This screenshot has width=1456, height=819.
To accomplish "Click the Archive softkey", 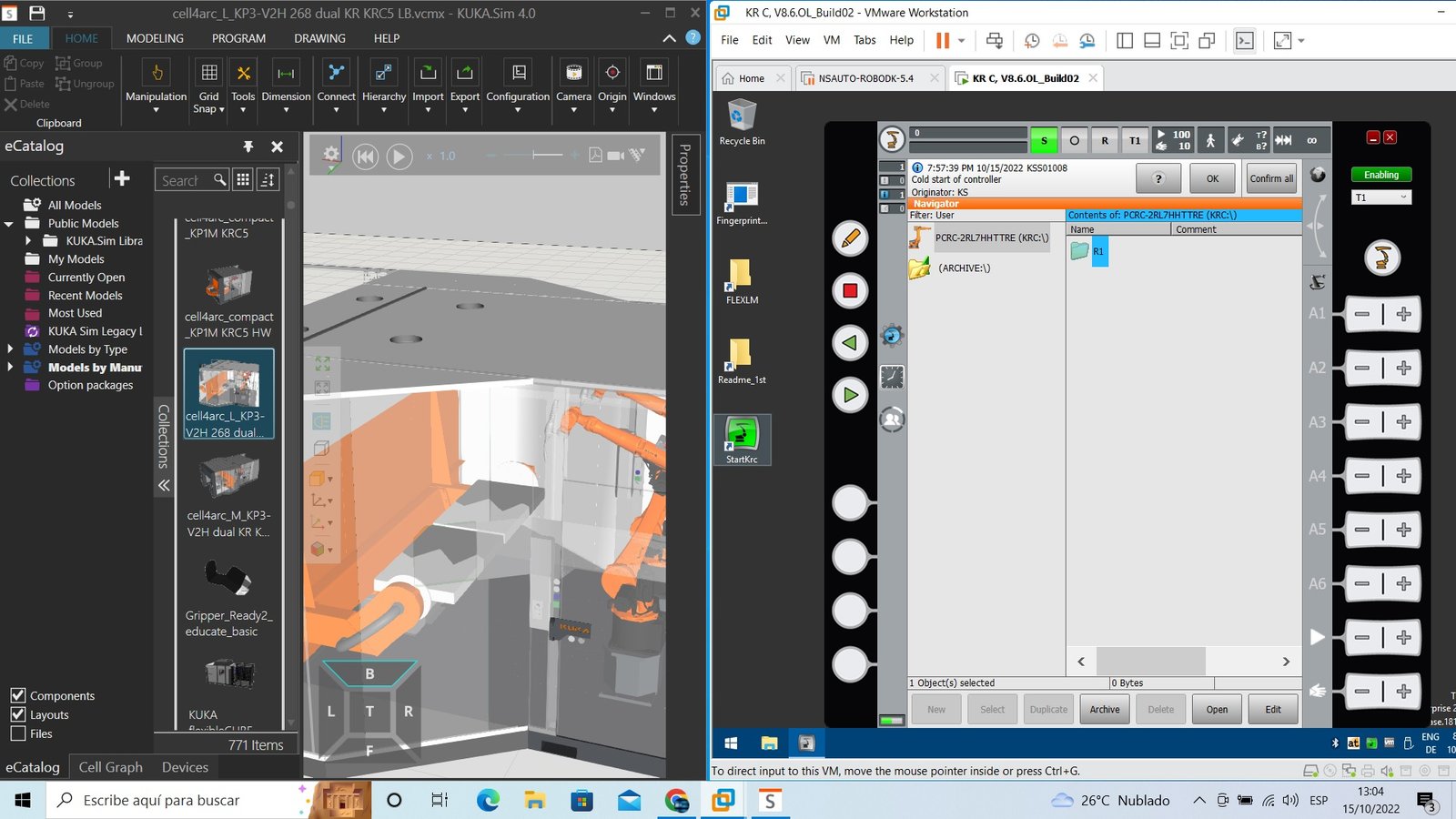I will click(1105, 710).
